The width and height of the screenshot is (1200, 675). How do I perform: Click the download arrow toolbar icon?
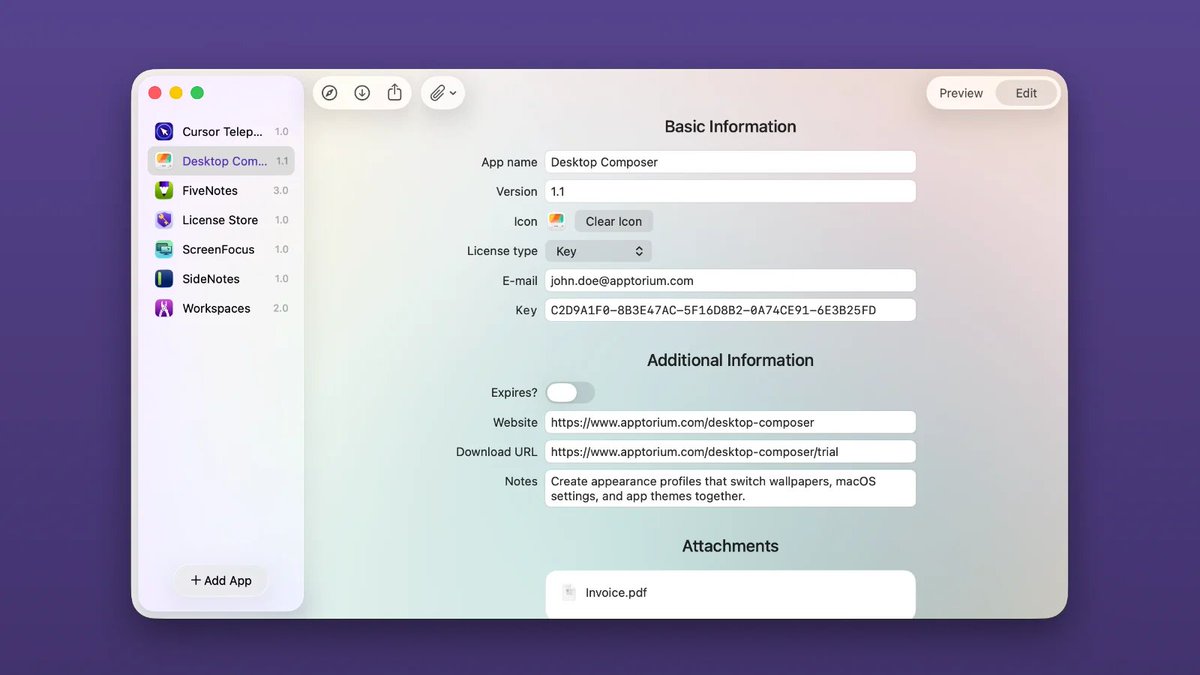[362, 93]
